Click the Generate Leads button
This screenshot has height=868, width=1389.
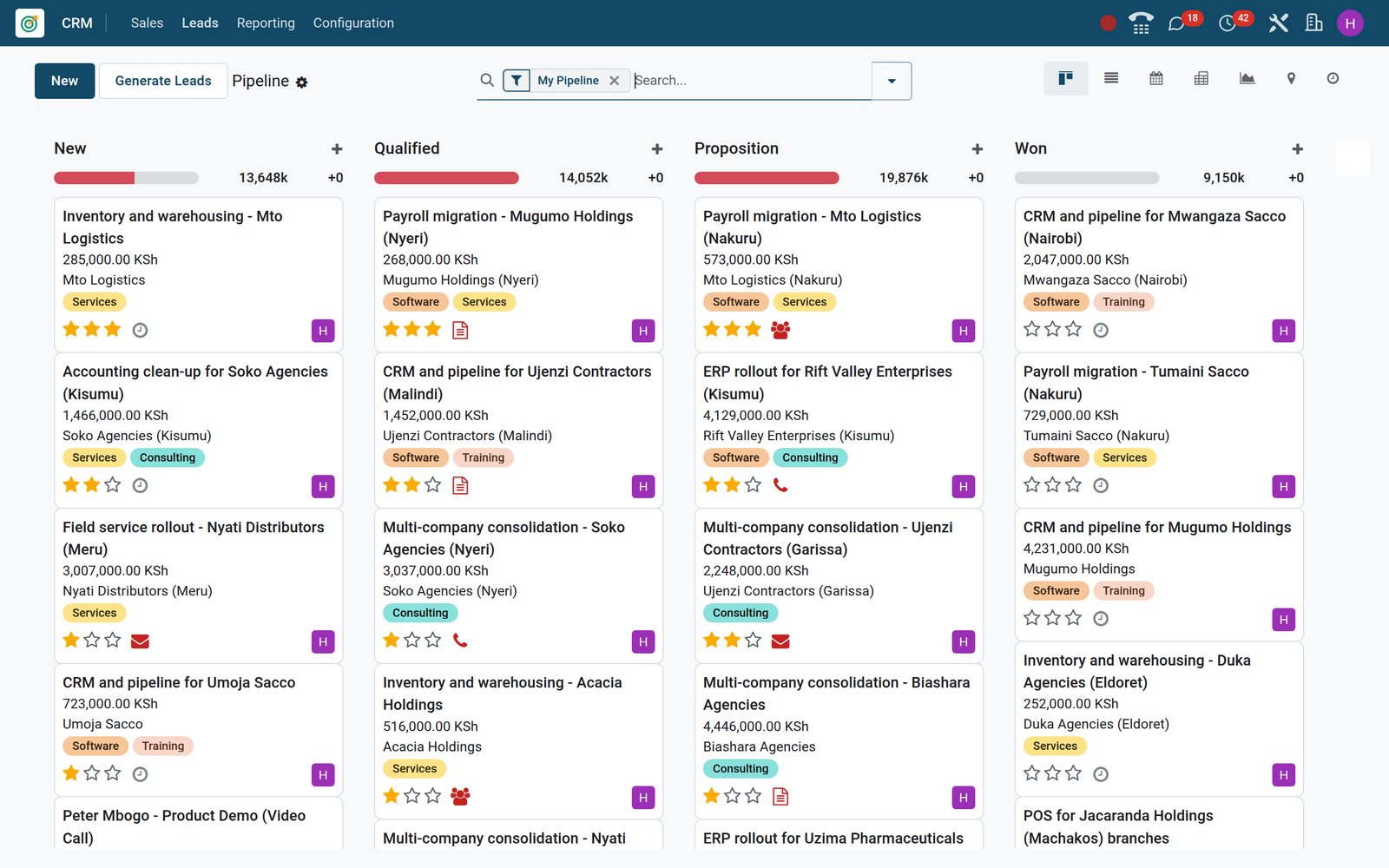(x=163, y=81)
